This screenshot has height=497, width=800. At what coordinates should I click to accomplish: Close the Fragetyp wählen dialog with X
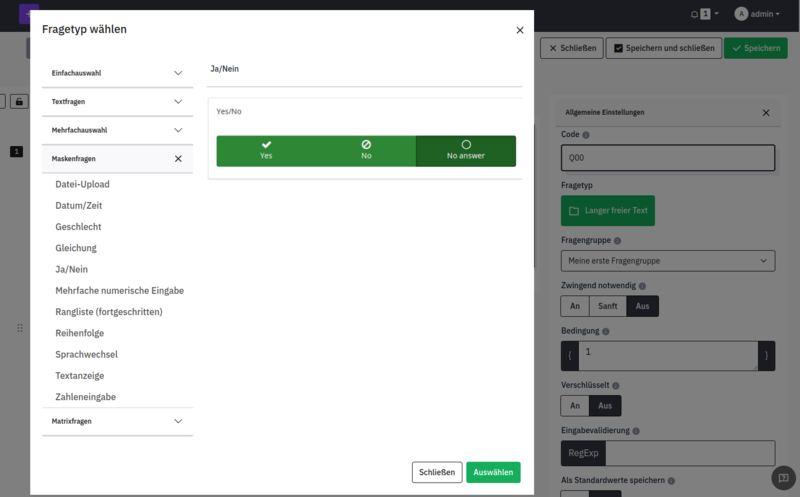[x=519, y=30]
